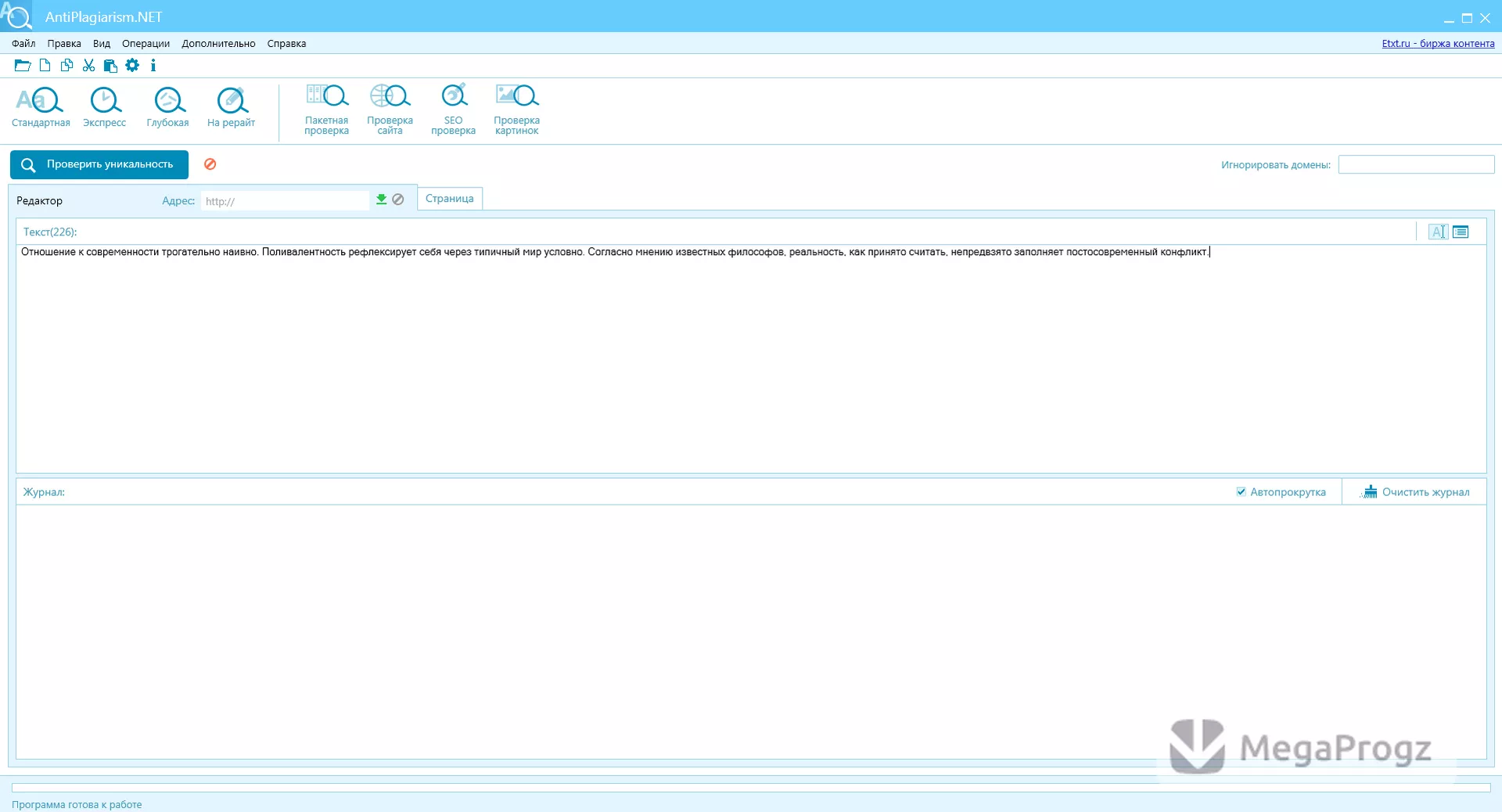
Task: Click the Игнорировать домены input field
Action: (x=1416, y=164)
